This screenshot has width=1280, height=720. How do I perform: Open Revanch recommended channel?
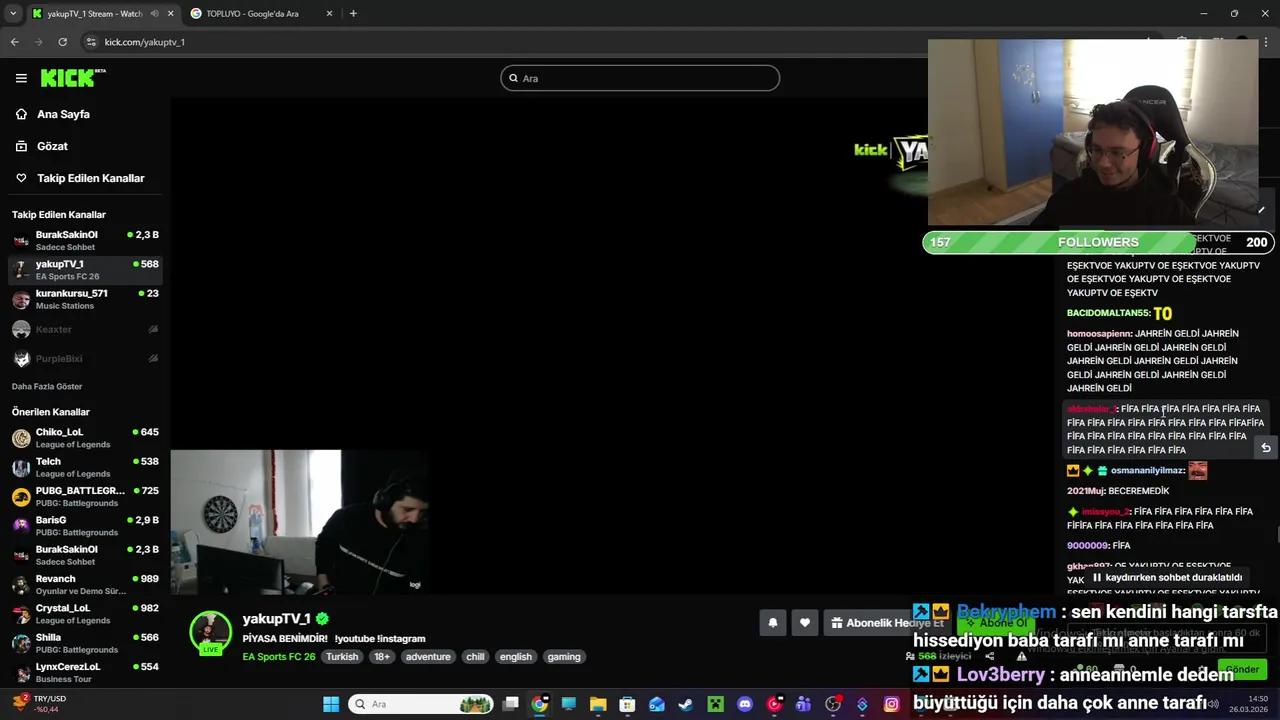(85, 584)
